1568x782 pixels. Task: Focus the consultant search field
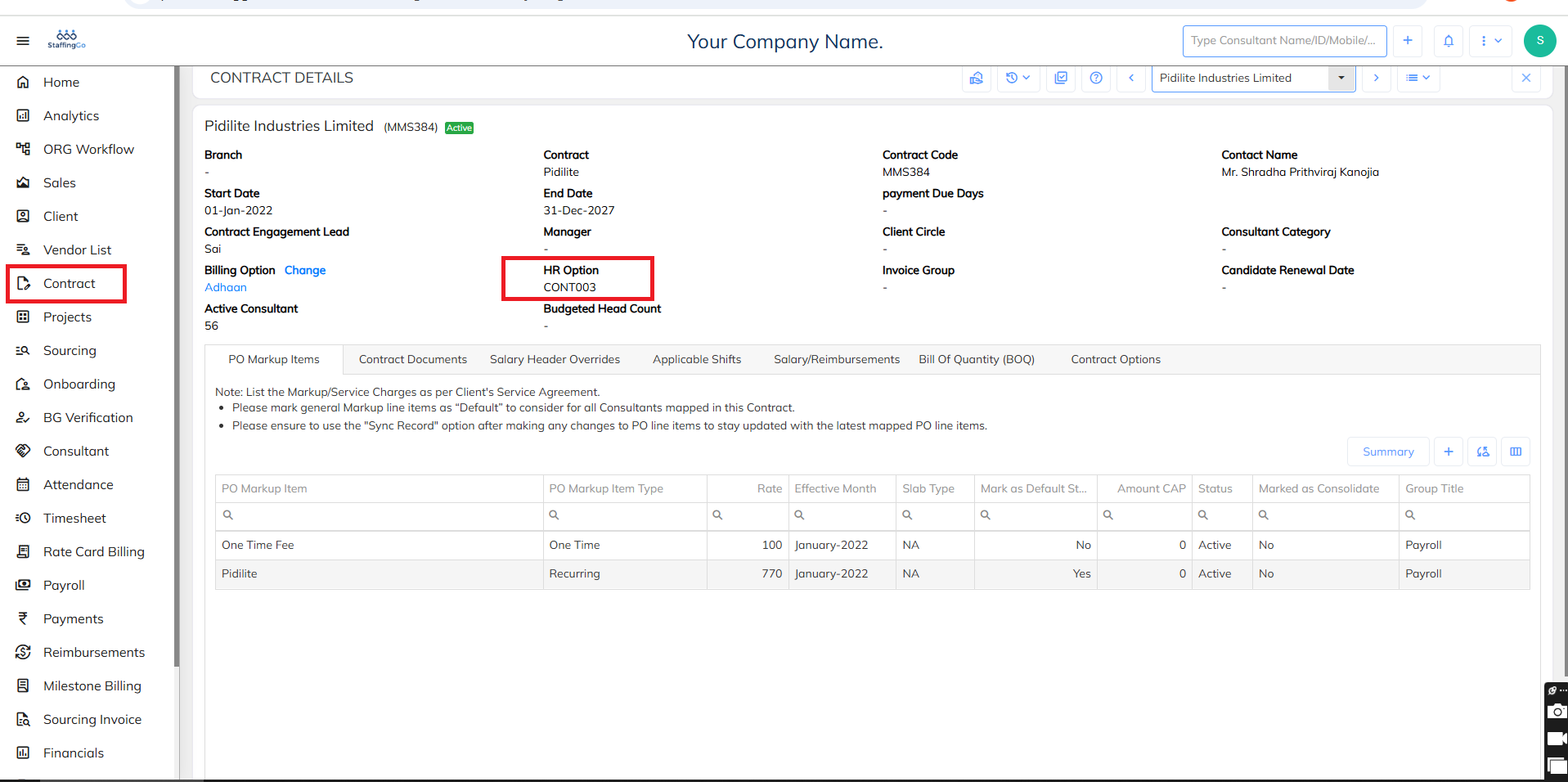coord(1284,41)
